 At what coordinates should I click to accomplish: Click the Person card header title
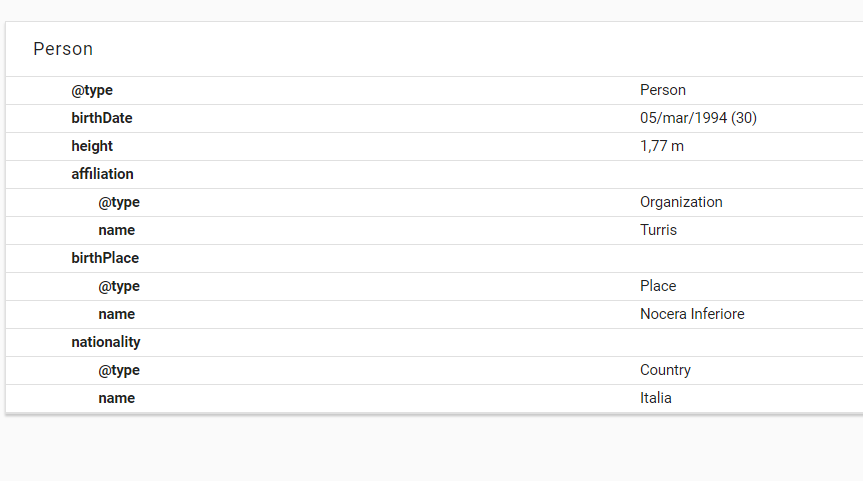pyautogui.click(x=63, y=49)
